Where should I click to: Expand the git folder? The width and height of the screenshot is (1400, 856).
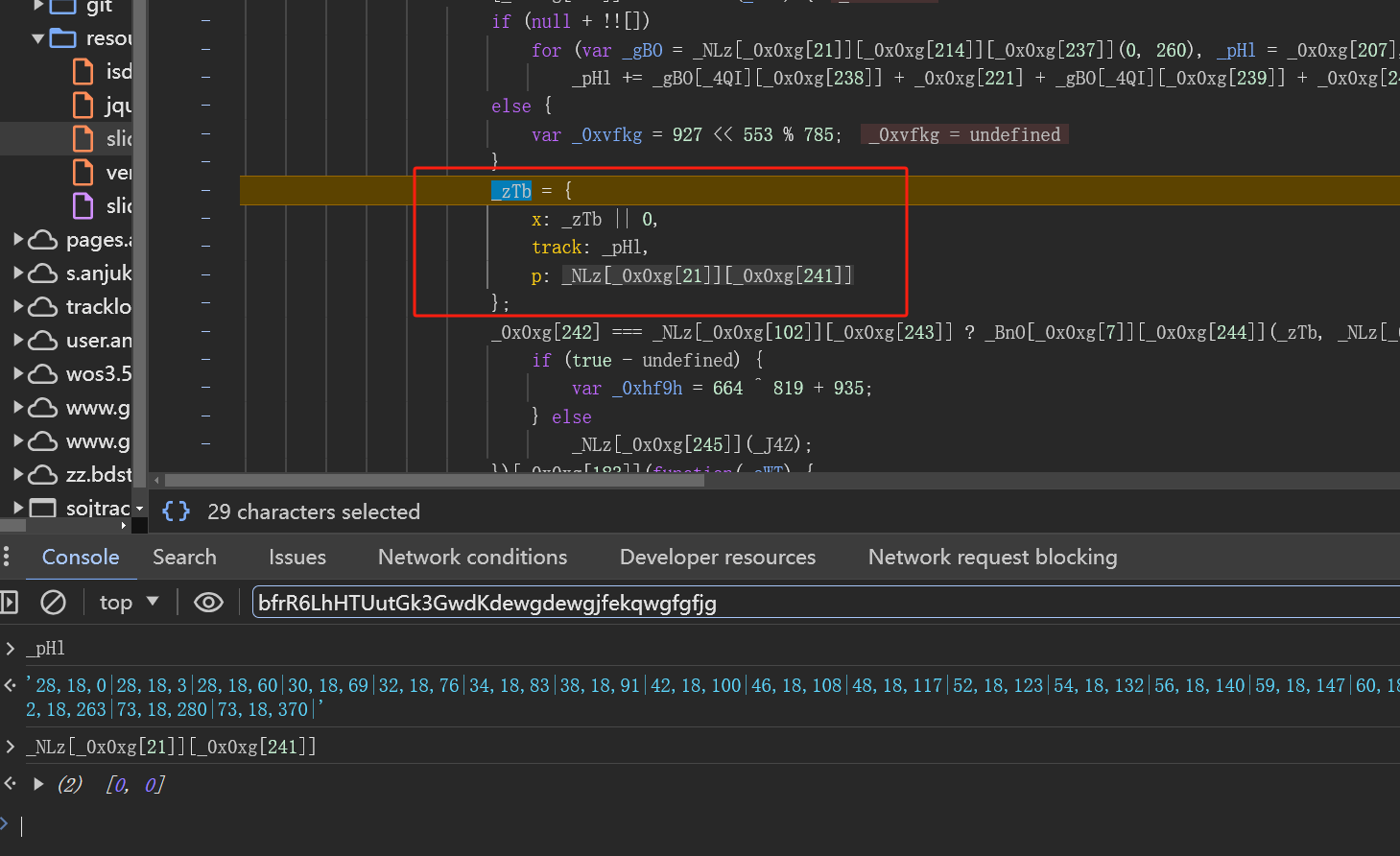click(37, 6)
